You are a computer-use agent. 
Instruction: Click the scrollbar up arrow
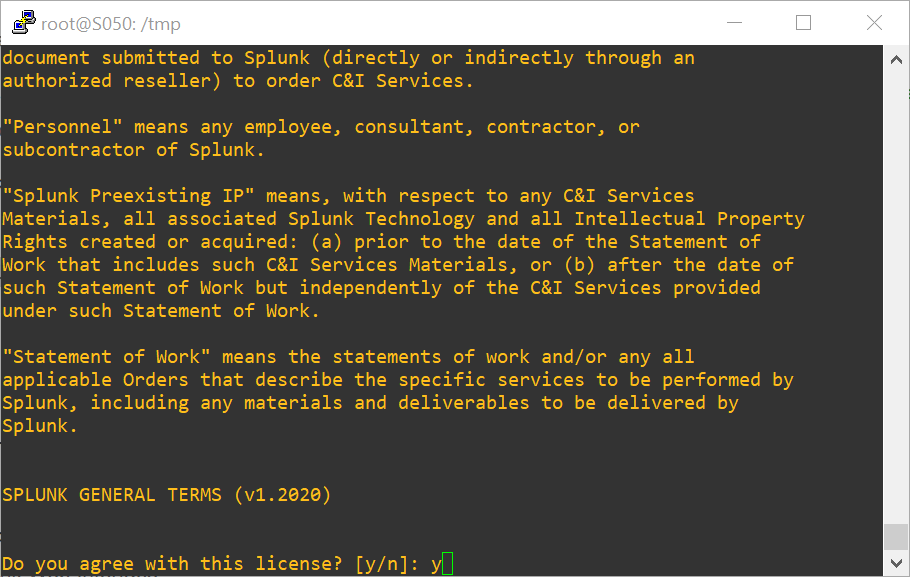896,59
